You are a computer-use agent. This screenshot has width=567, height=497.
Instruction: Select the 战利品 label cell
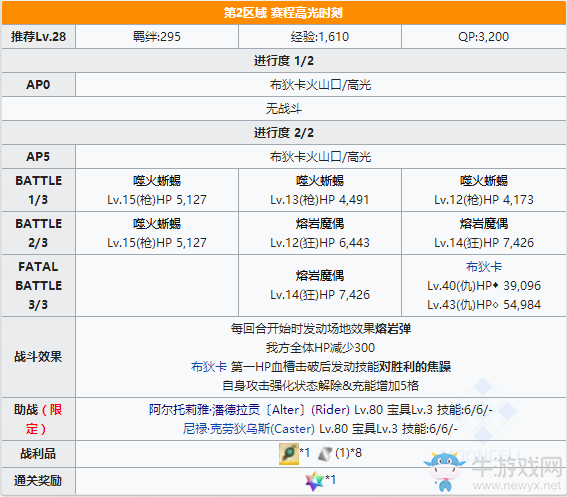pyautogui.click(x=38, y=454)
